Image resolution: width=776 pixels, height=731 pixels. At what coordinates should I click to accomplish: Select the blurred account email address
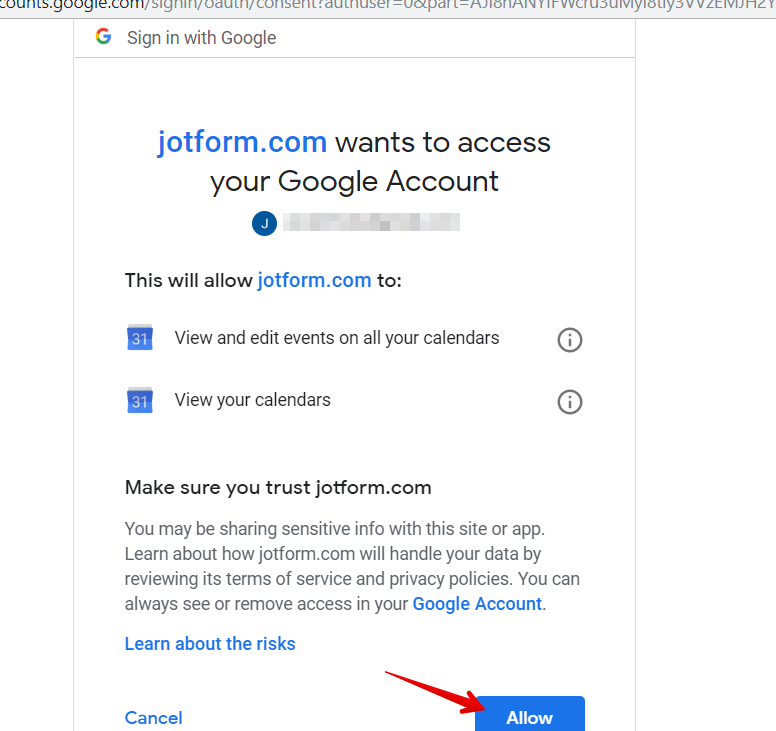point(371,222)
